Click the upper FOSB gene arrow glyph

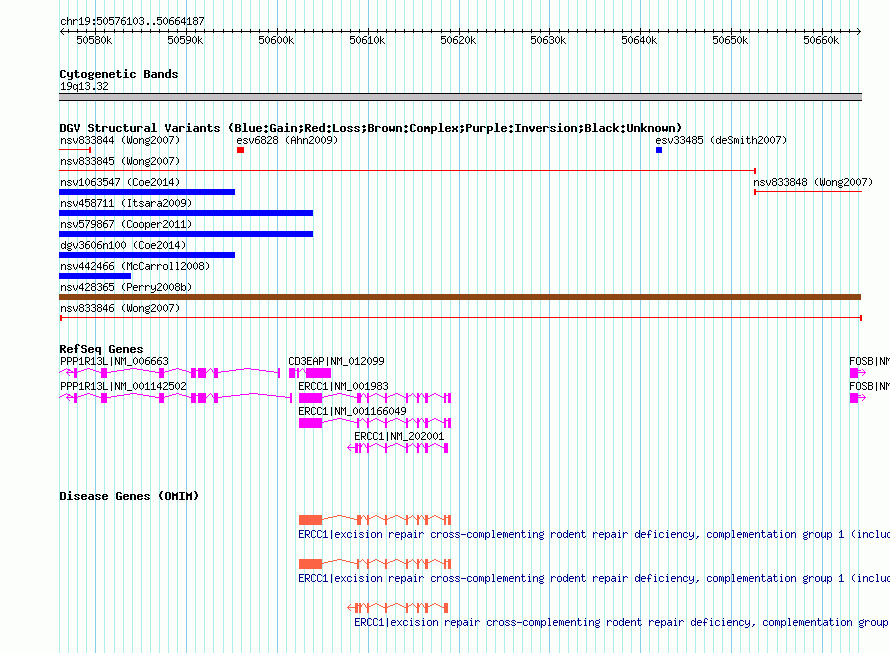point(858,373)
